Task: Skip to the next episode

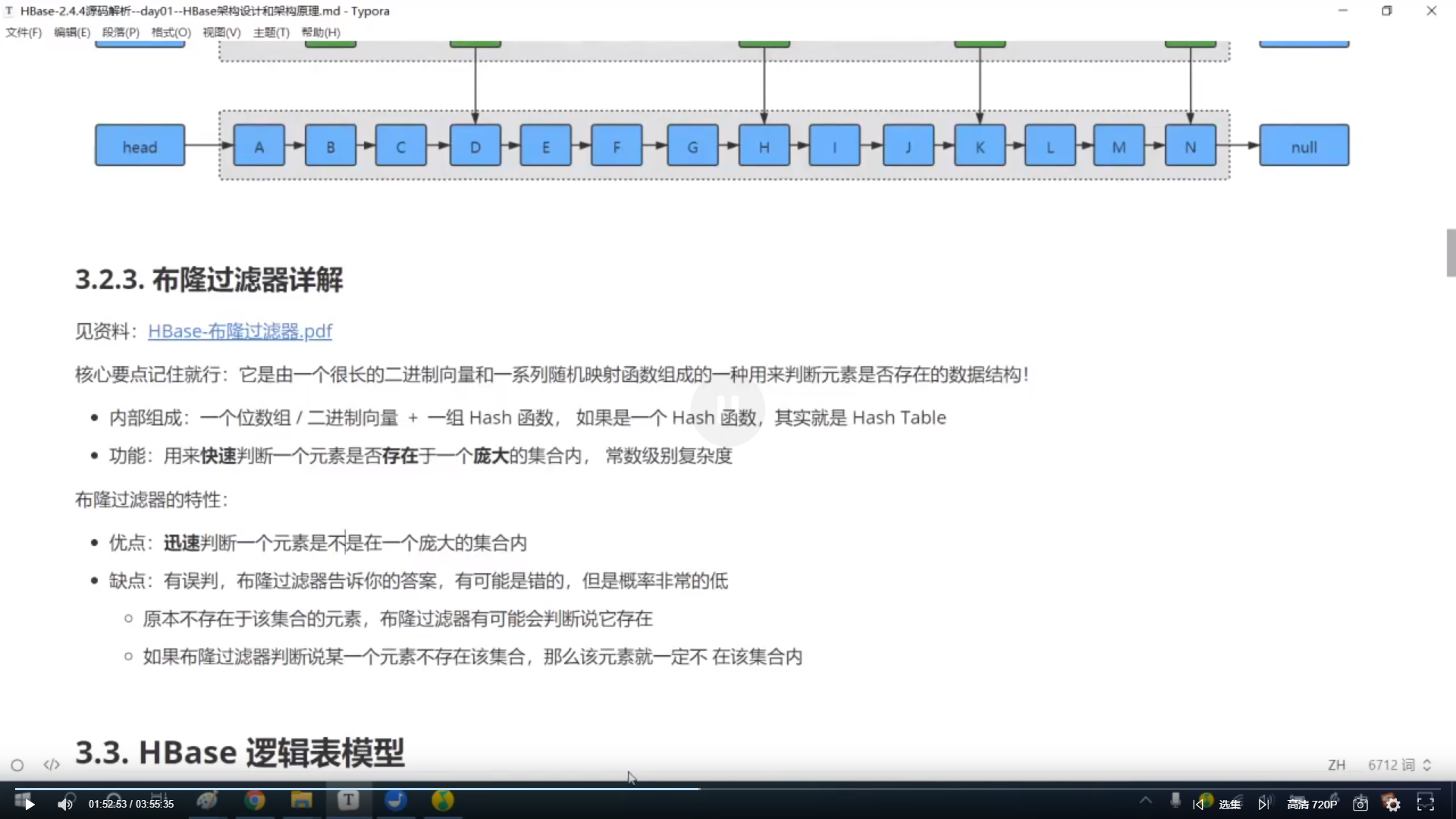Action: point(1263,804)
